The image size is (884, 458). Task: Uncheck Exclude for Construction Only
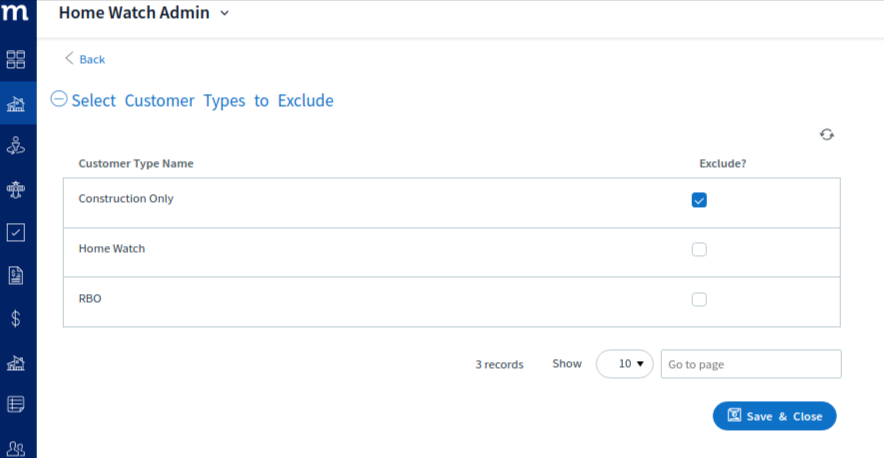tap(699, 200)
